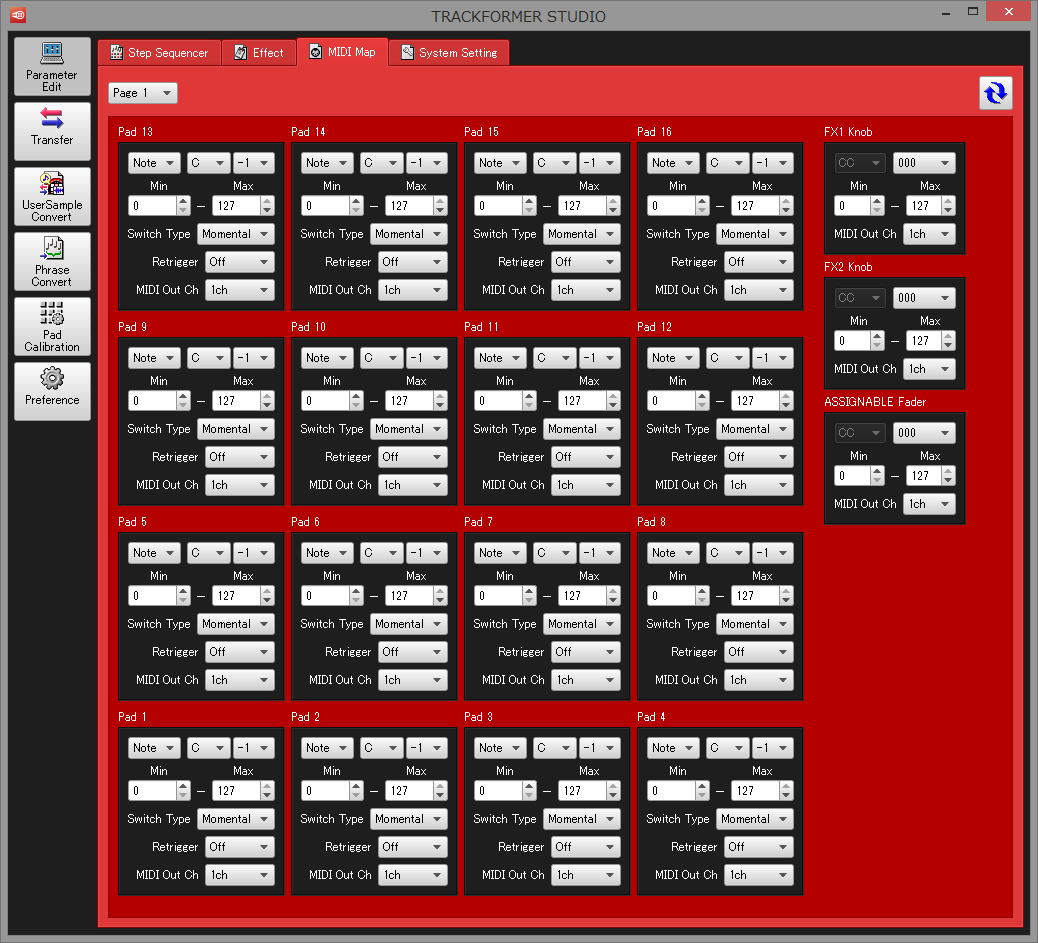Viewport: 1038px width, 943px height.
Task: Open ASSIGNABLE Fader MIDI Out Ch dropdown
Action: coord(929,504)
